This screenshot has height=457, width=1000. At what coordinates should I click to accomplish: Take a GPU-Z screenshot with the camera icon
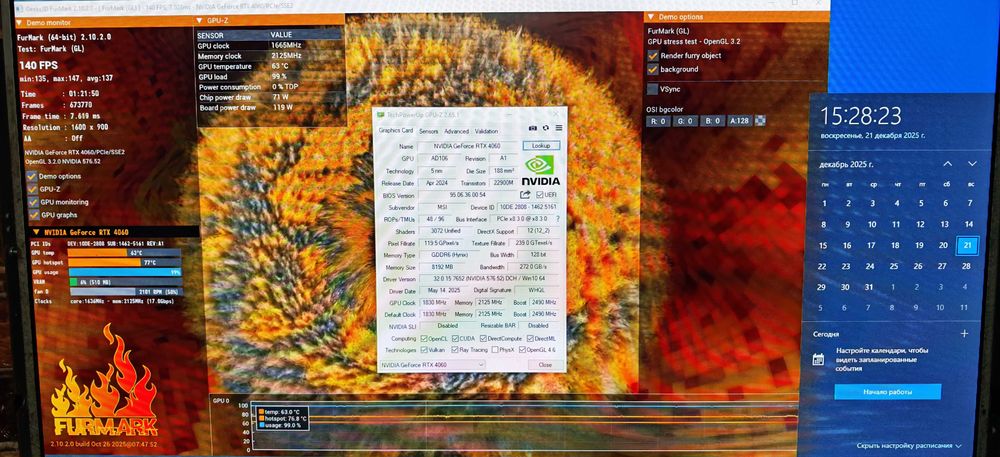(534, 128)
